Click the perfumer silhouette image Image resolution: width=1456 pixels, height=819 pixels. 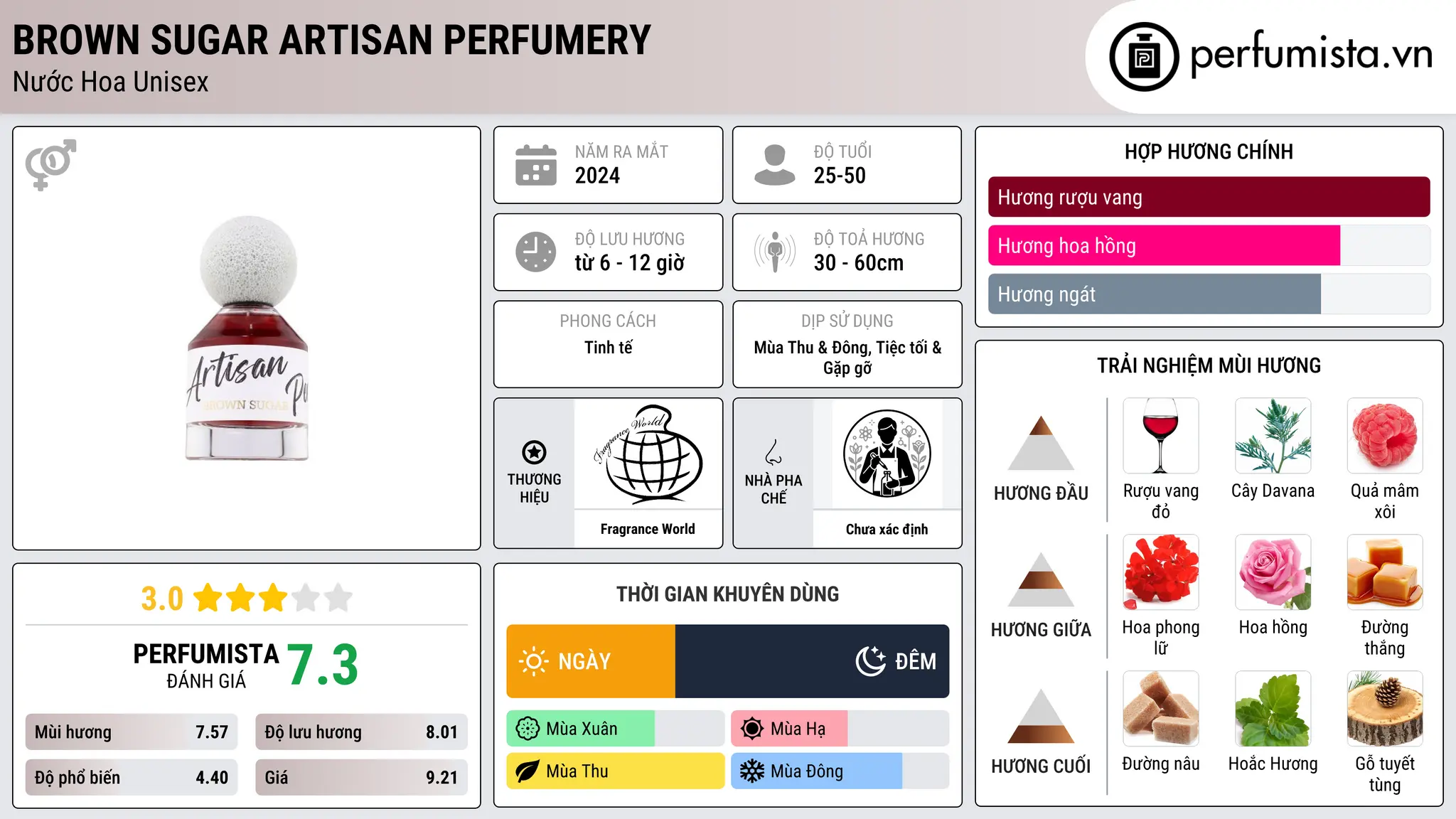click(x=887, y=454)
